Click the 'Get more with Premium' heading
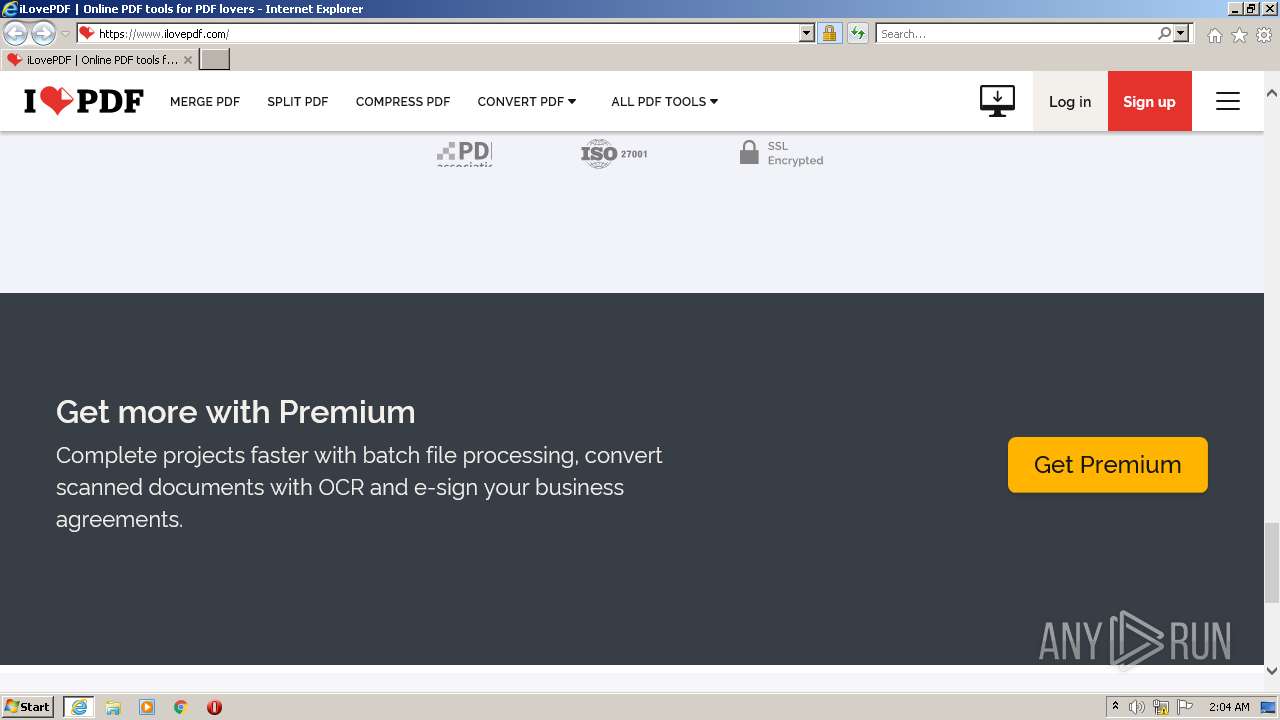Viewport: 1280px width, 720px height. pyautogui.click(x=236, y=412)
